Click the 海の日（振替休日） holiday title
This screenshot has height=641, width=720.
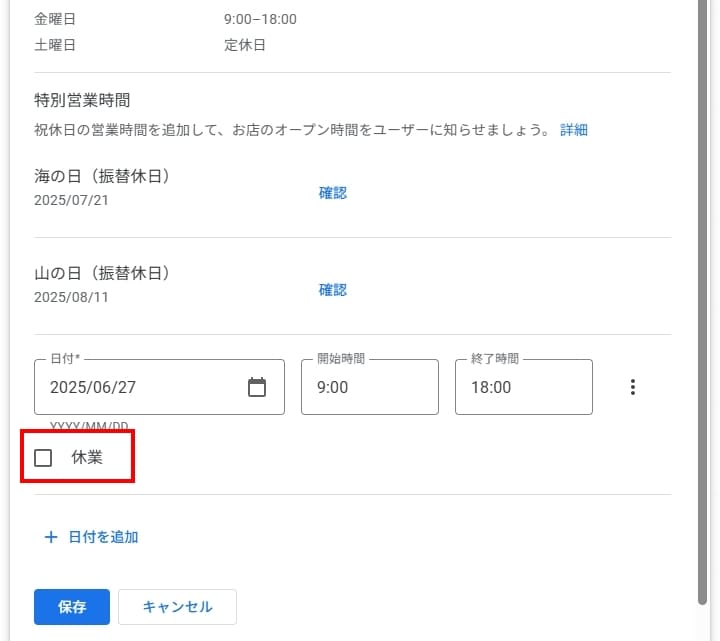pos(102,177)
